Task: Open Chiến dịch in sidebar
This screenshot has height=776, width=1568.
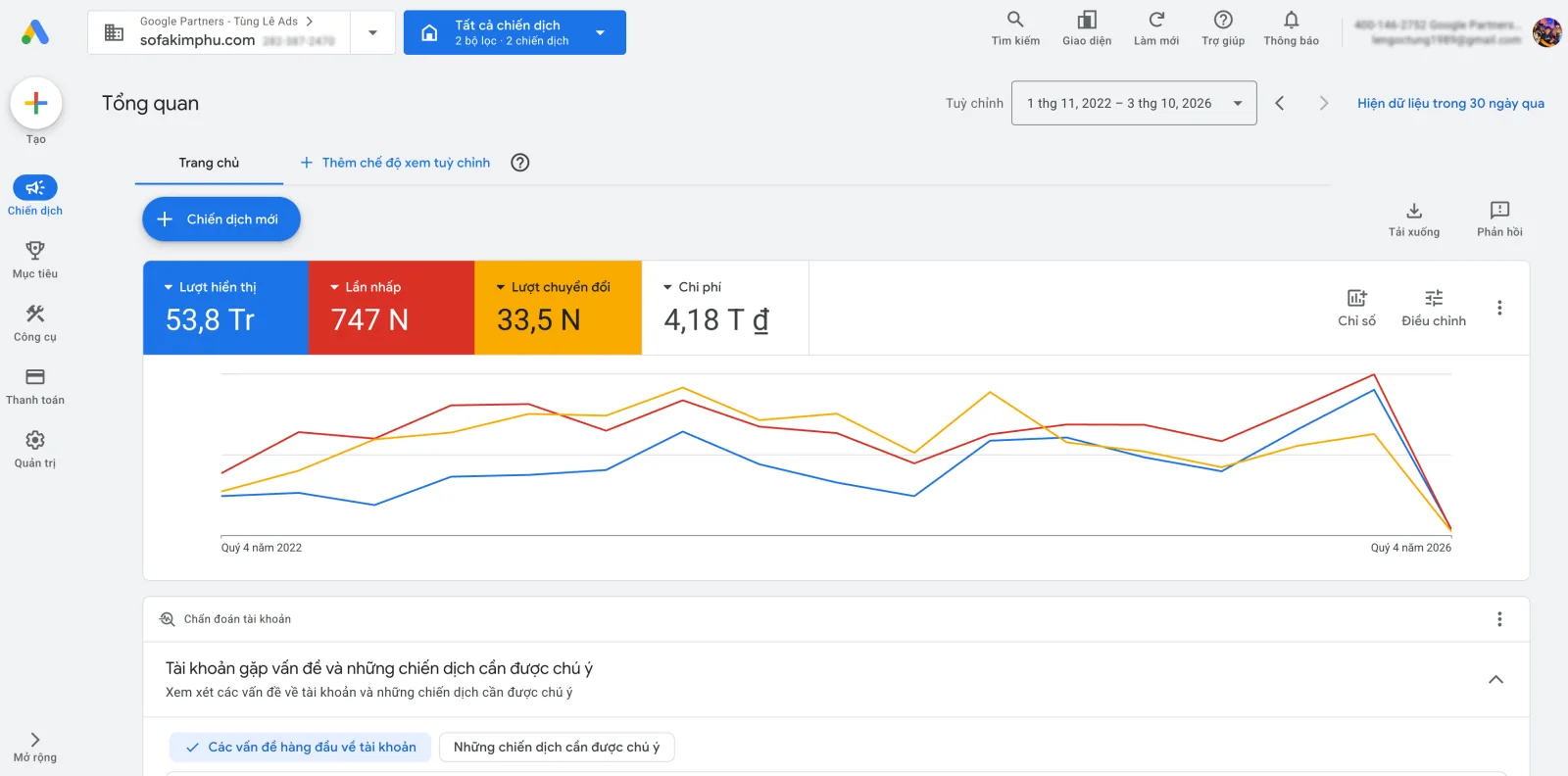Action: (x=35, y=196)
